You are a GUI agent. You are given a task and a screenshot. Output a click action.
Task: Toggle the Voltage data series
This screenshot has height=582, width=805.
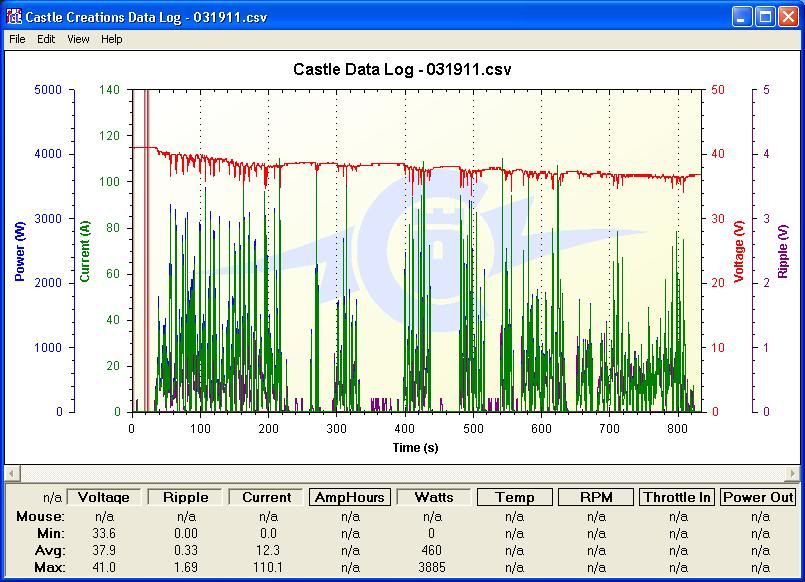click(x=103, y=497)
